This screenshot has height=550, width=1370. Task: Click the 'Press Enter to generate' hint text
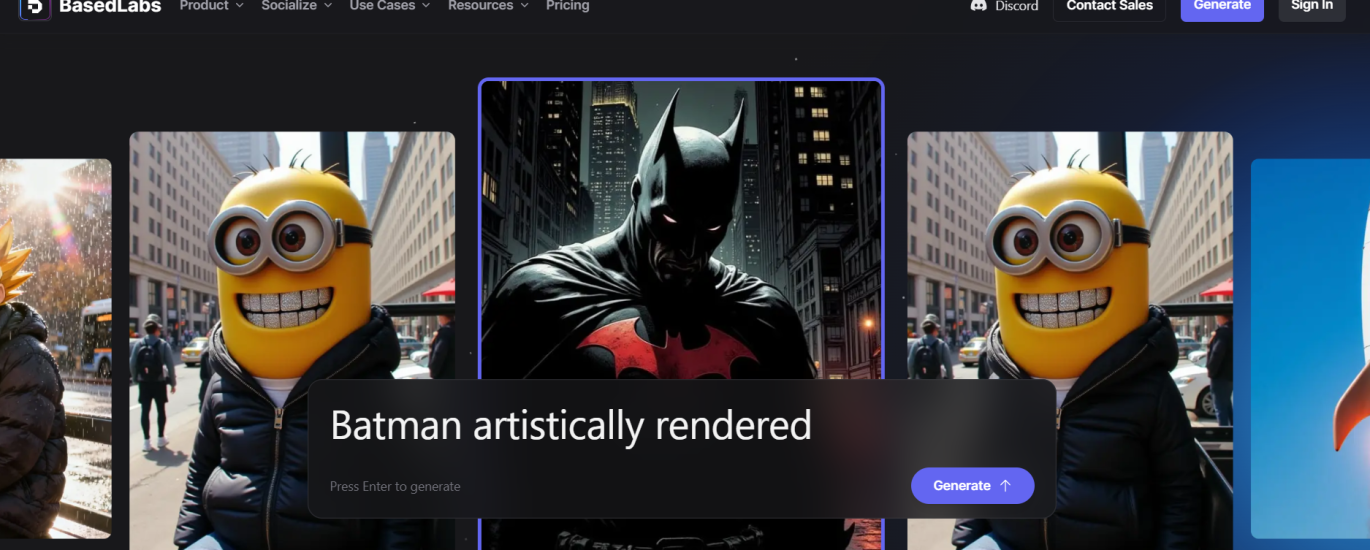(395, 487)
